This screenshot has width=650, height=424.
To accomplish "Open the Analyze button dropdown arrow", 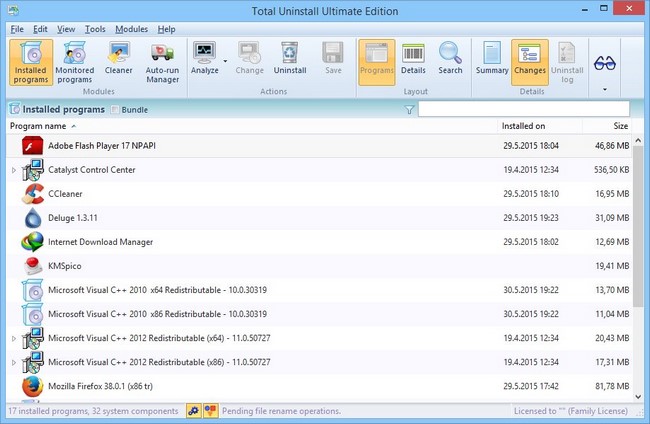I will click(225, 62).
